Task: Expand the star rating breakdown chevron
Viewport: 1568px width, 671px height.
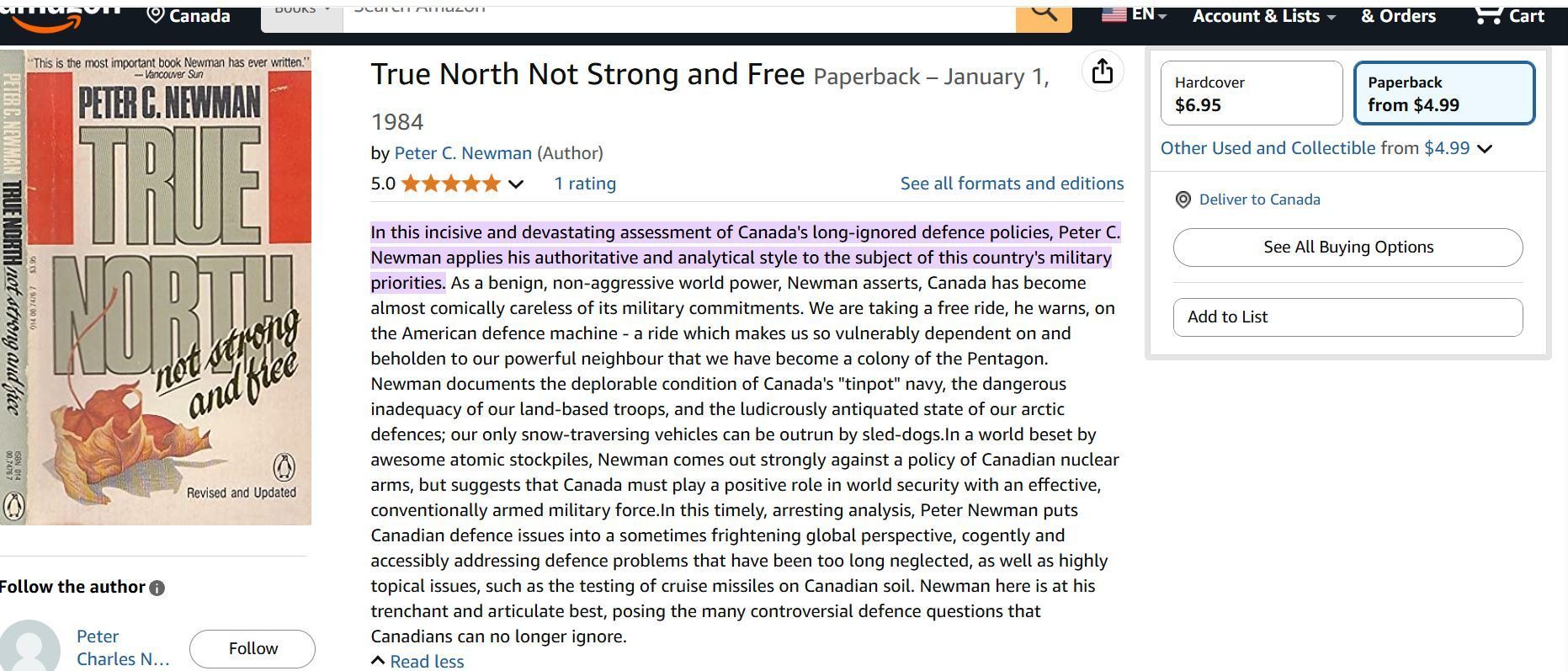Action: pyautogui.click(x=516, y=184)
